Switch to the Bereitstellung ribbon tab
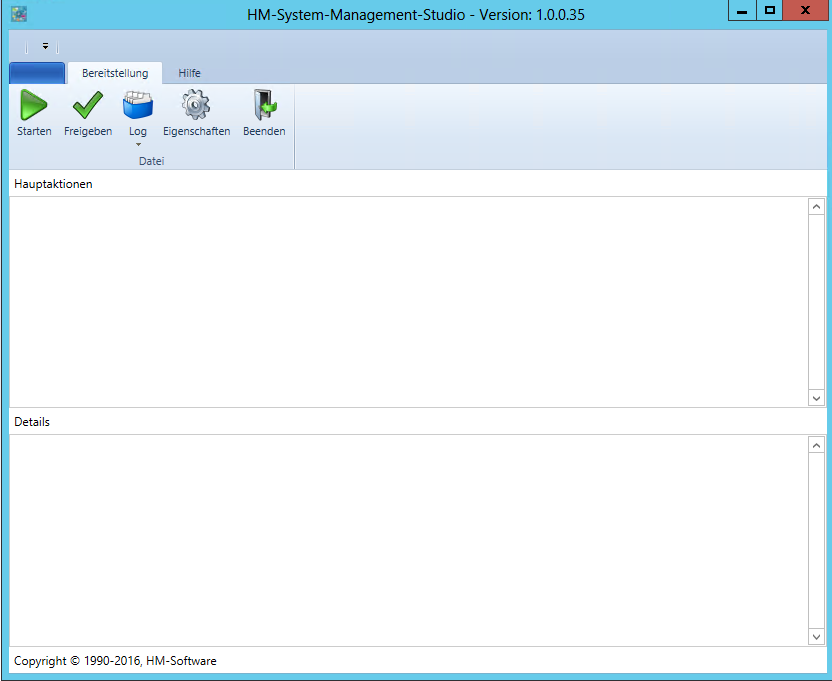The height and width of the screenshot is (681, 832). coord(115,73)
